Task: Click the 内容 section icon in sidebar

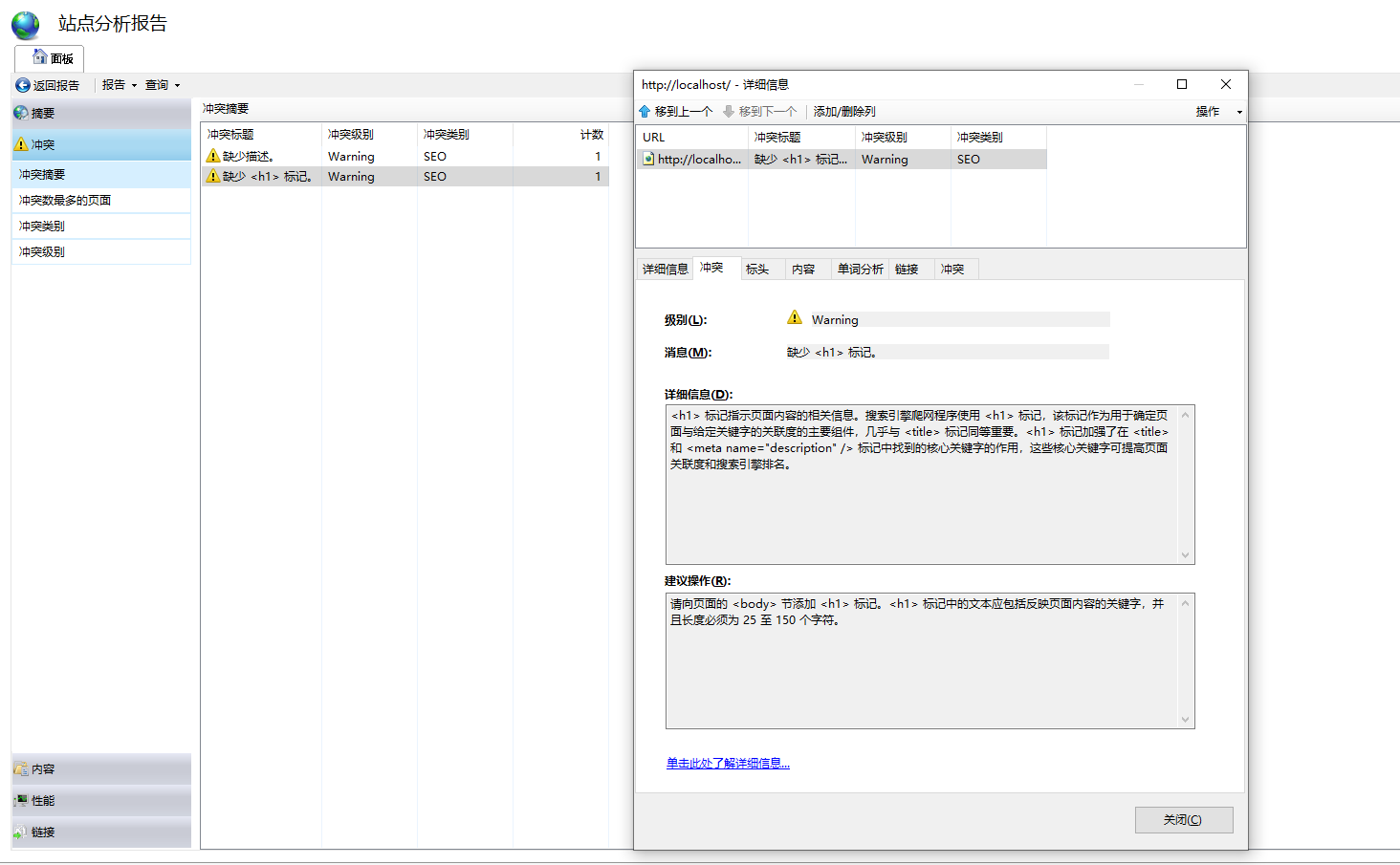Action: [21, 768]
